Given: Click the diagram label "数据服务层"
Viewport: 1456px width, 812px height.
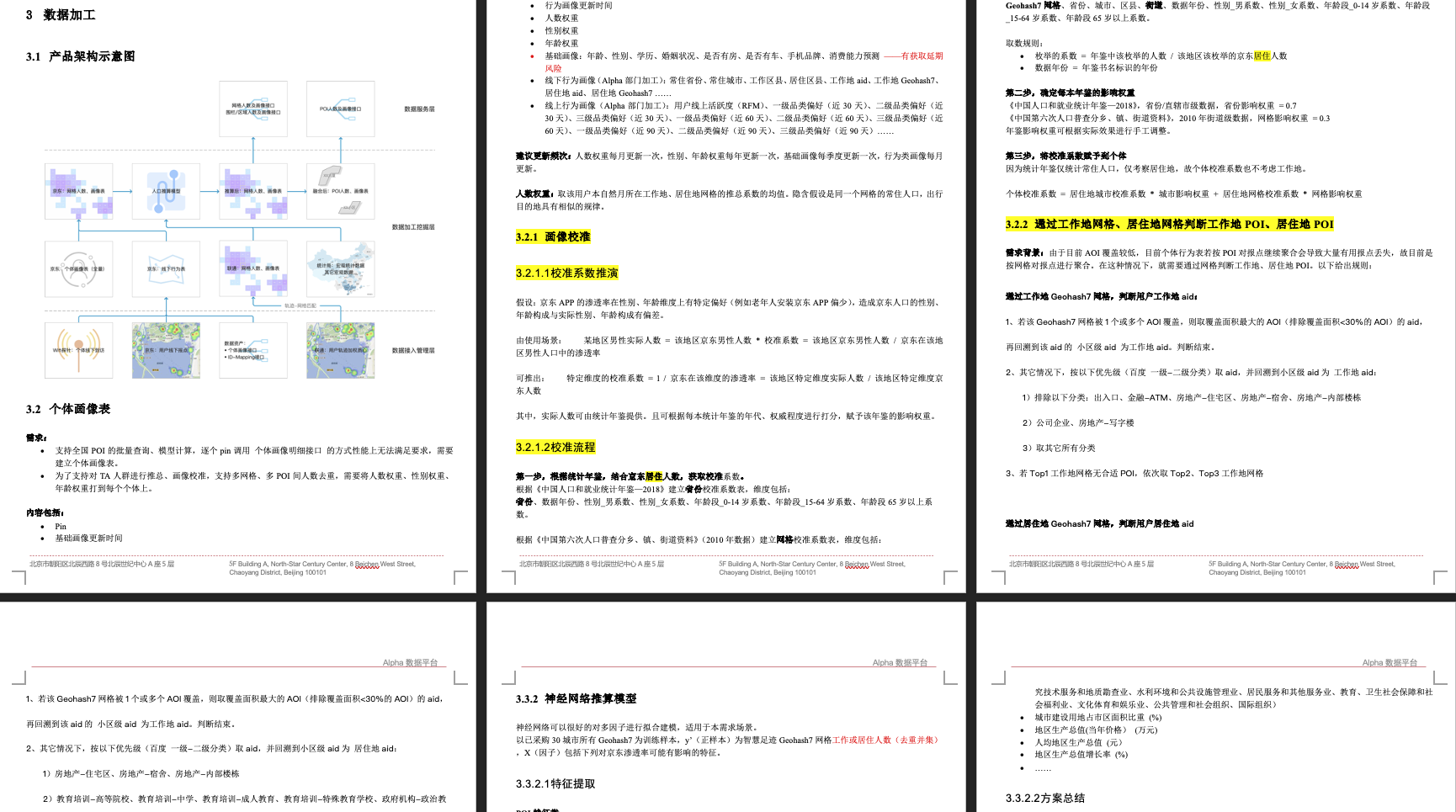Looking at the screenshot, I should (x=419, y=109).
